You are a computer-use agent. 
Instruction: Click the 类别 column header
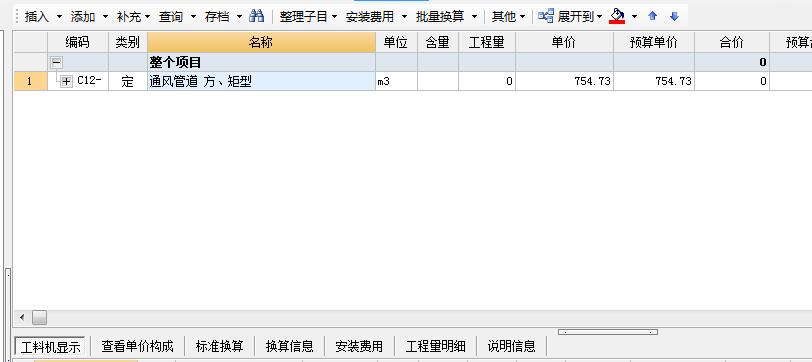coord(128,42)
